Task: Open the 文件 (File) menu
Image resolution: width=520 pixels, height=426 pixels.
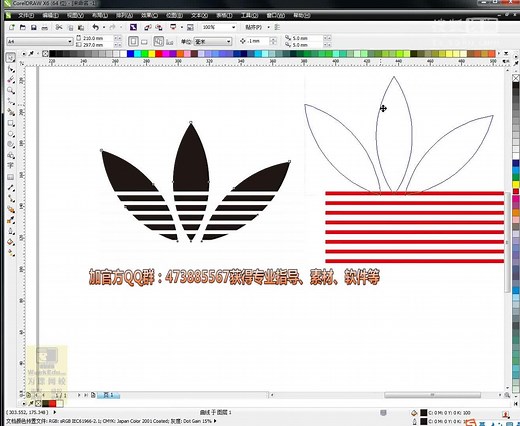Action: tap(26, 15)
